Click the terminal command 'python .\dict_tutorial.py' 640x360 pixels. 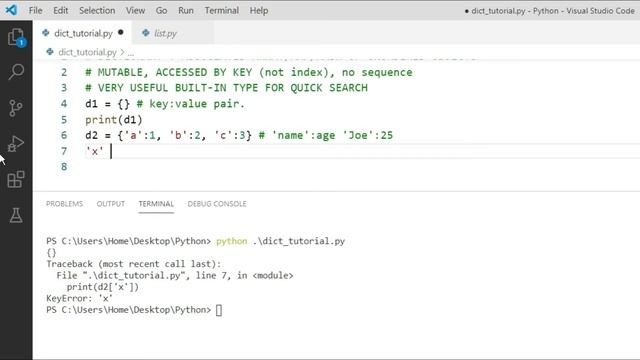click(x=280, y=241)
